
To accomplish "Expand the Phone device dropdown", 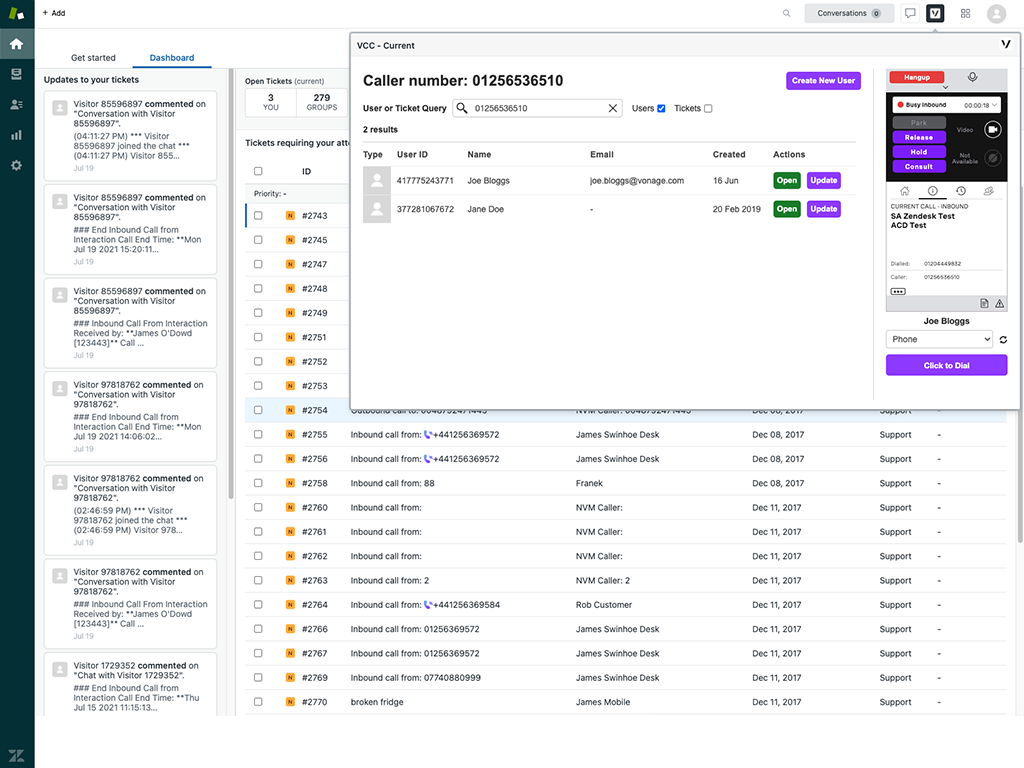I will pos(939,339).
